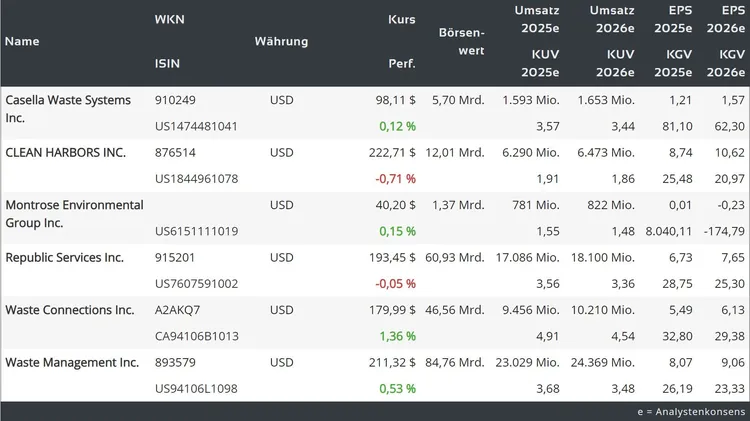Click the Börsenwert column header
This screenshot has width=750, height=421.
click(x=462, y=41)
